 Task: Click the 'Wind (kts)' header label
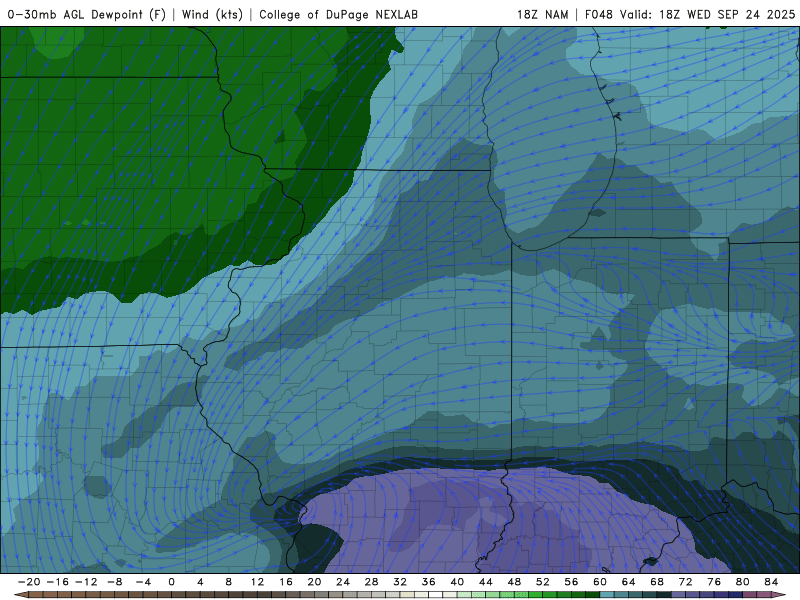[212, 15]
